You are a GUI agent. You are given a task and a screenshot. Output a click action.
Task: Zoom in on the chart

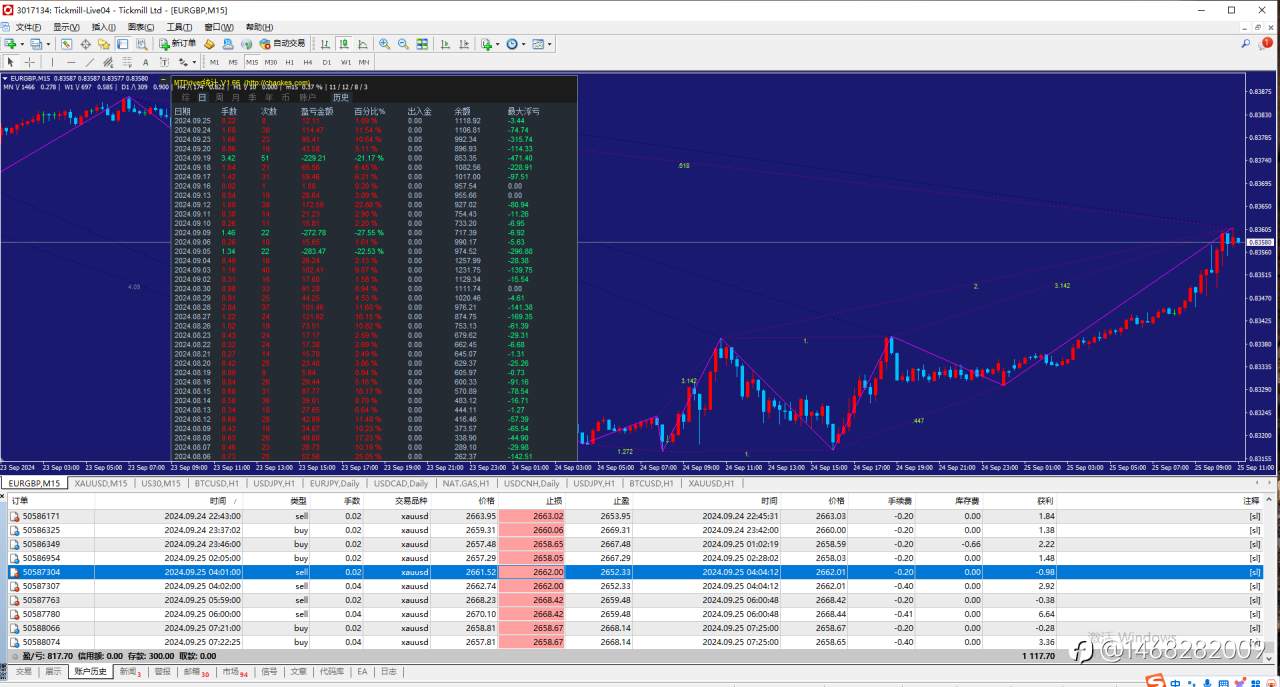click(x=384, y=44)
